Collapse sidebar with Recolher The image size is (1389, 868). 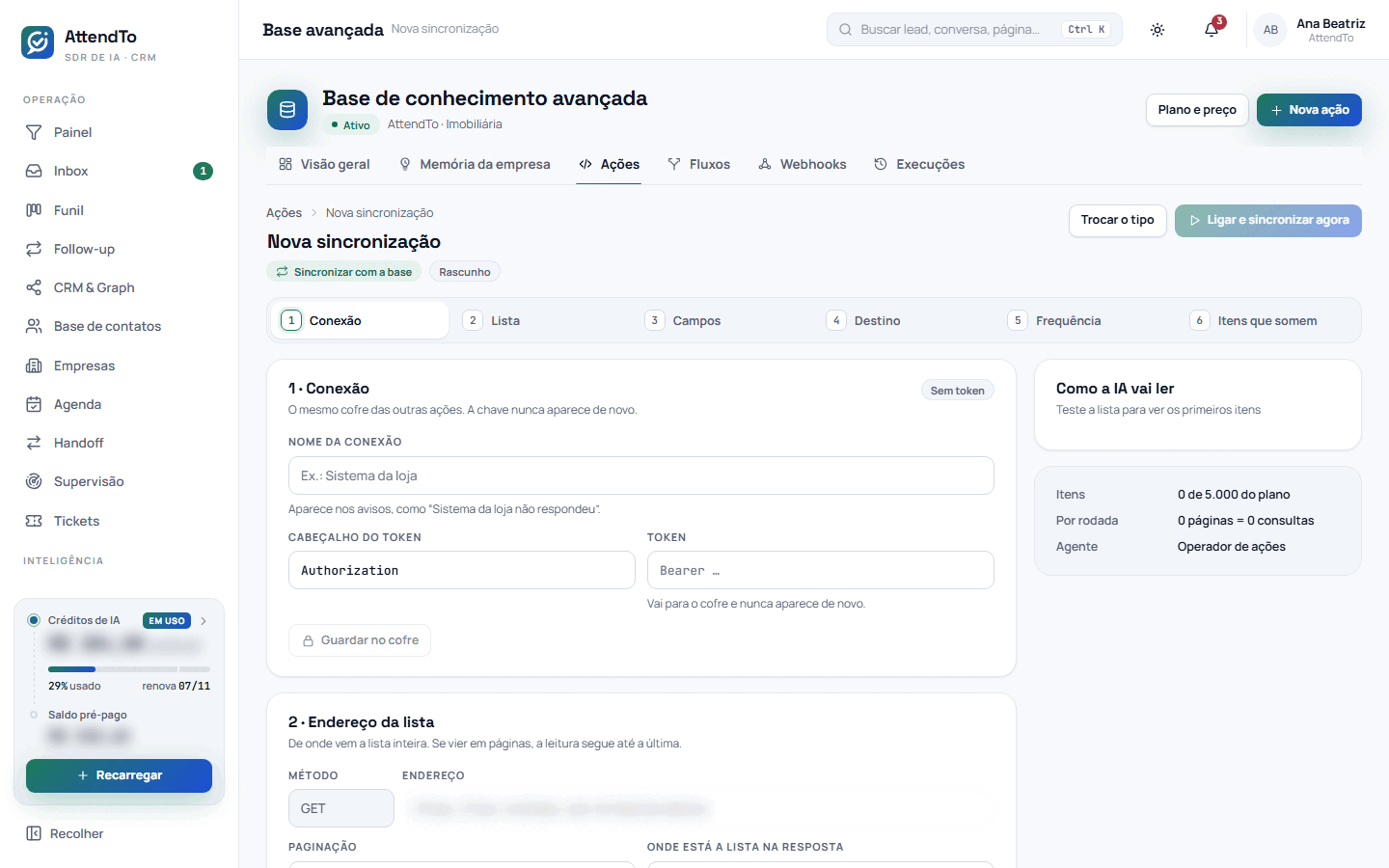click(65, 833)
